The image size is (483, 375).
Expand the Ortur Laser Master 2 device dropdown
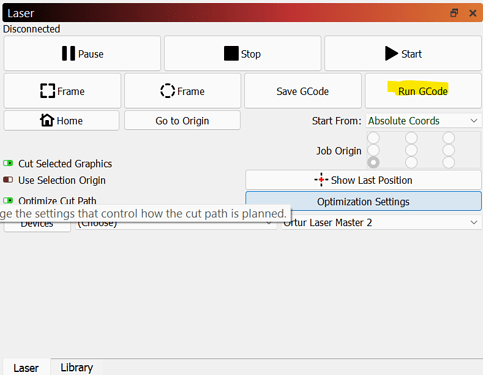tap(381, 222)
